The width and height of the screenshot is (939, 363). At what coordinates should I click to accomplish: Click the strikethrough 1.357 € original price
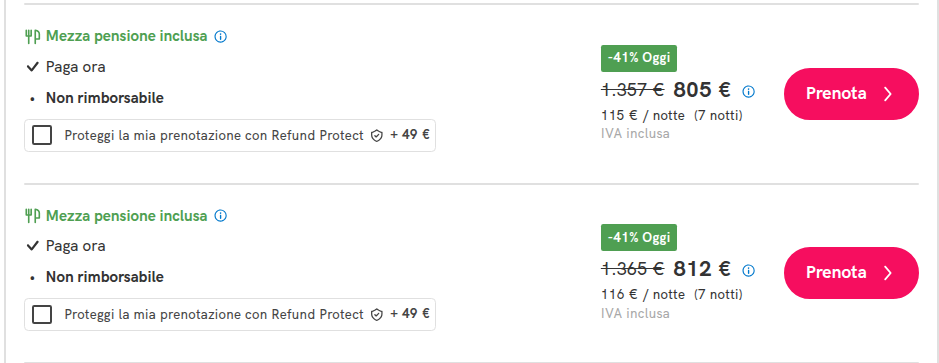tap(632, 90)
